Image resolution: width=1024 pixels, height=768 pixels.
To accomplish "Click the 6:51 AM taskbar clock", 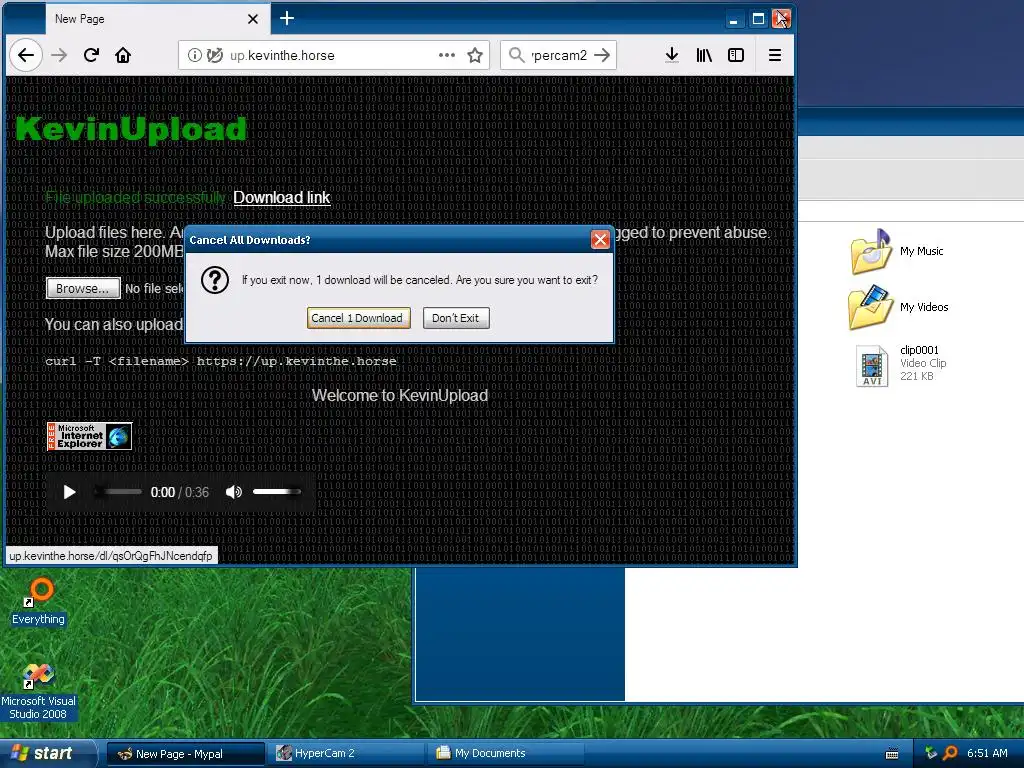I will tap(987, 754).
